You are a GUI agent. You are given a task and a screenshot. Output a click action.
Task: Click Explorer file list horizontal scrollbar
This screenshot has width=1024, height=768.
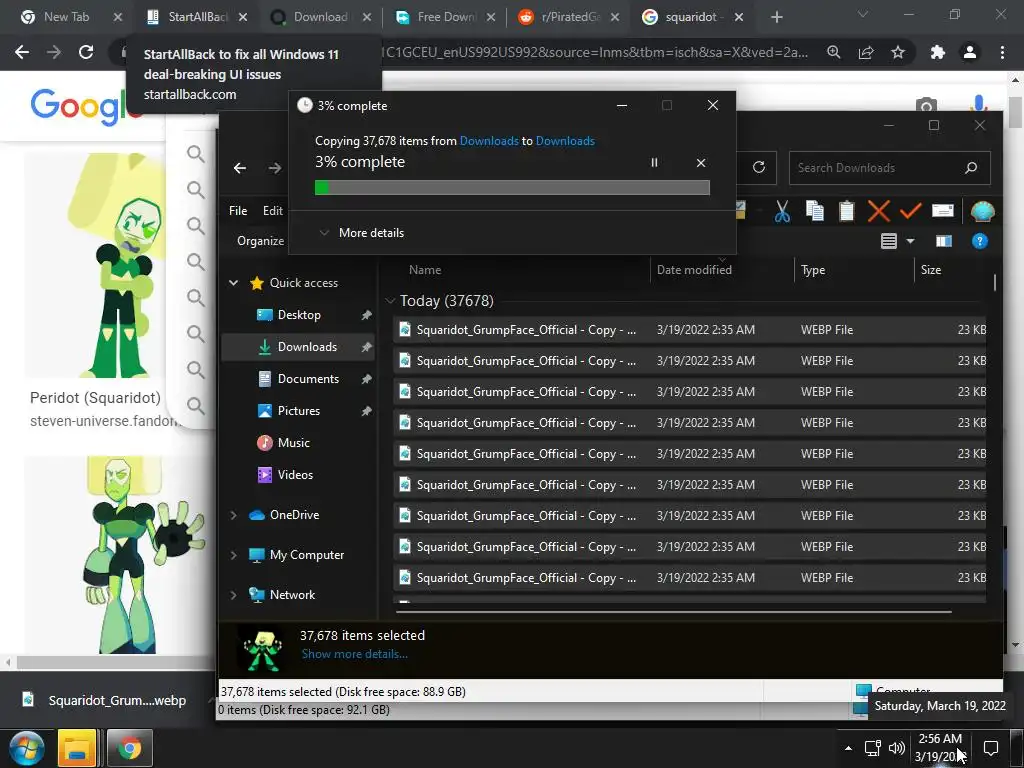click(x=673, y=612)
